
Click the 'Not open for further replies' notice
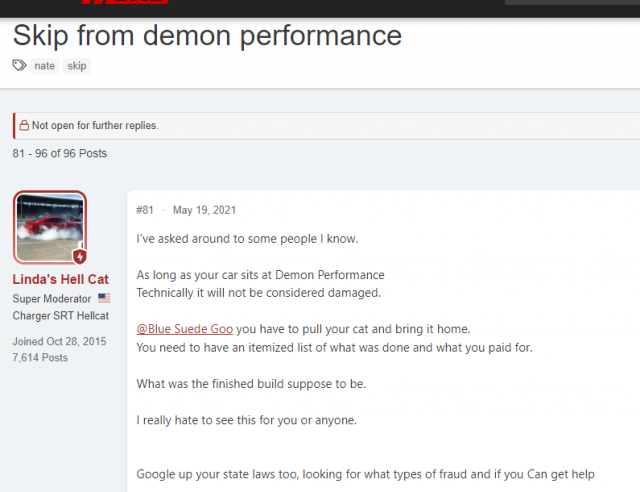pos(95,126)
